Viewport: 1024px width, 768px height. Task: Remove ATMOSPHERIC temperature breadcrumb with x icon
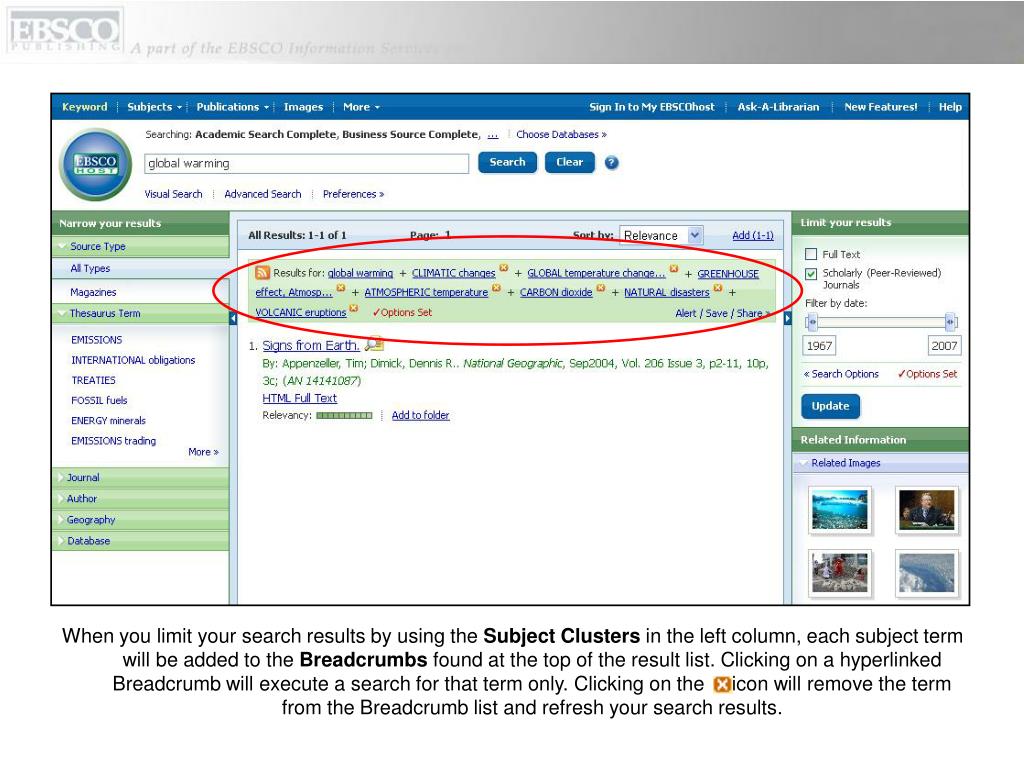496,287
